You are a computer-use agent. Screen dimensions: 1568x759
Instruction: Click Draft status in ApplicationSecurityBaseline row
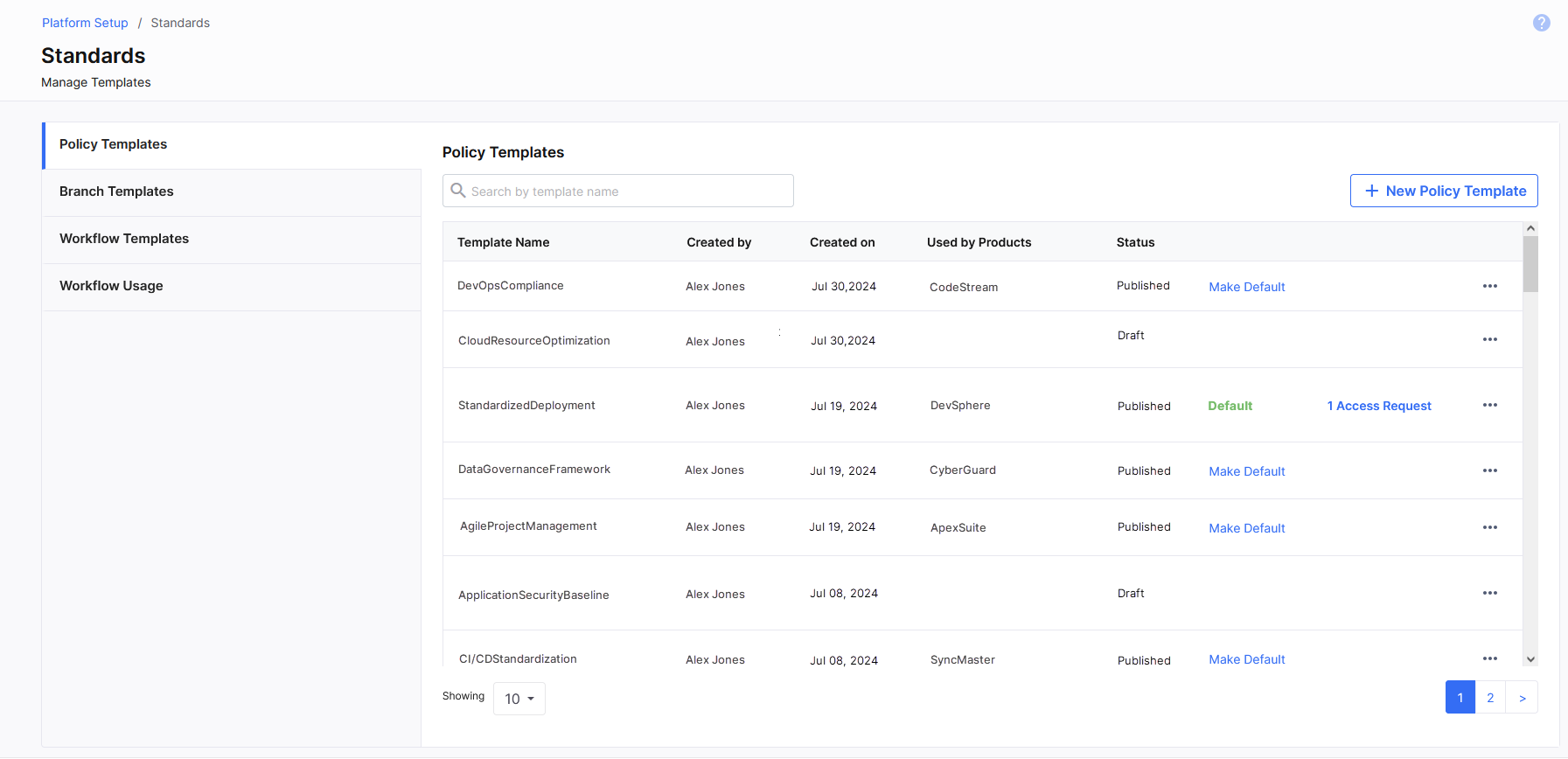pos(1131,594)
